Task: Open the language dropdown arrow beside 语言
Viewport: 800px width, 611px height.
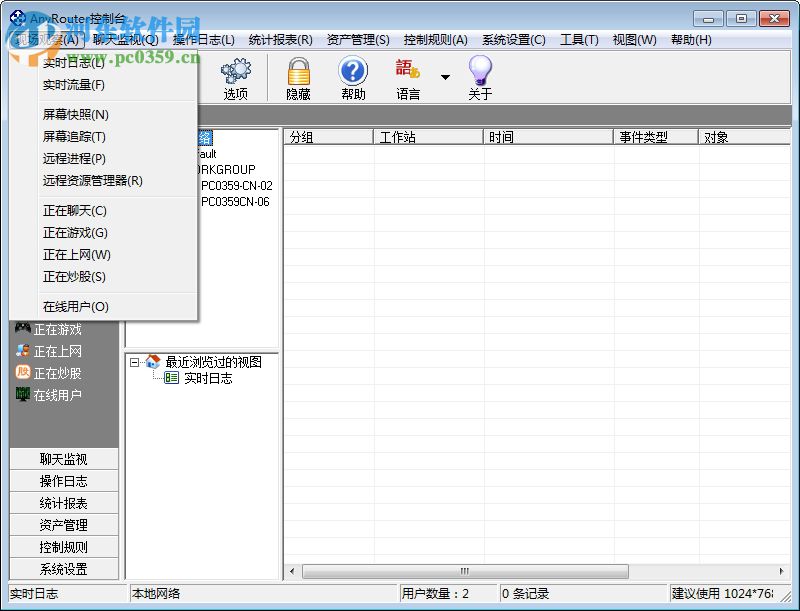Action: pyautogui.click(x=447, y=75)
